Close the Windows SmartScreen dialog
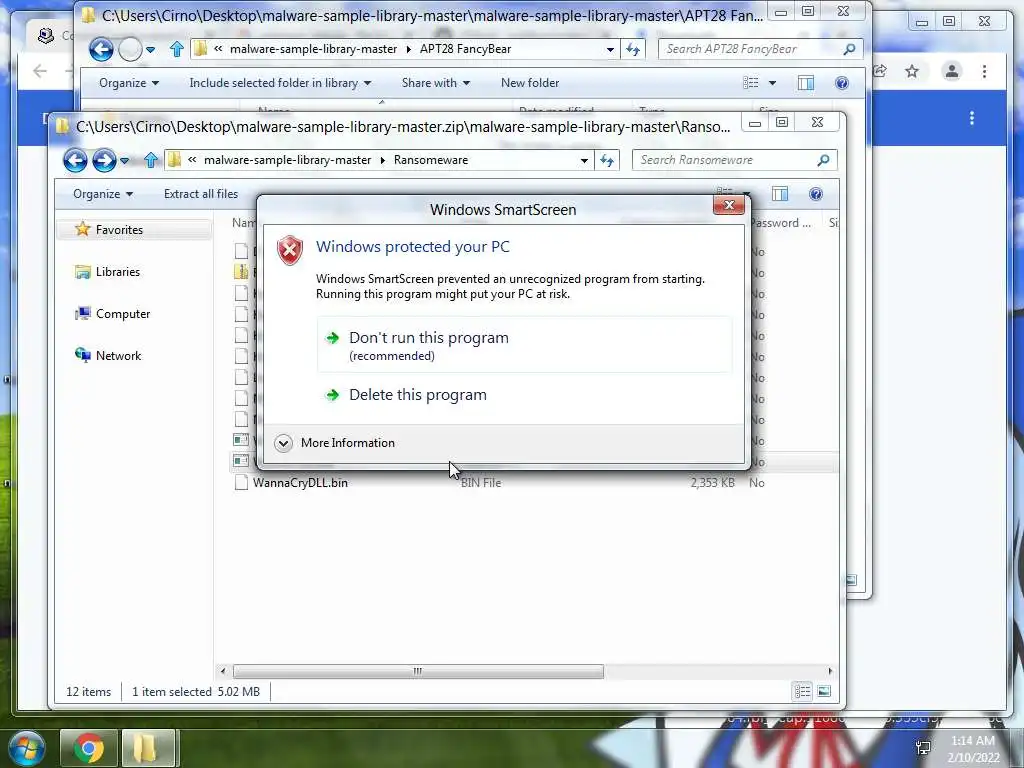Screen dimensions: 1024x768 [x=729, y=205]
